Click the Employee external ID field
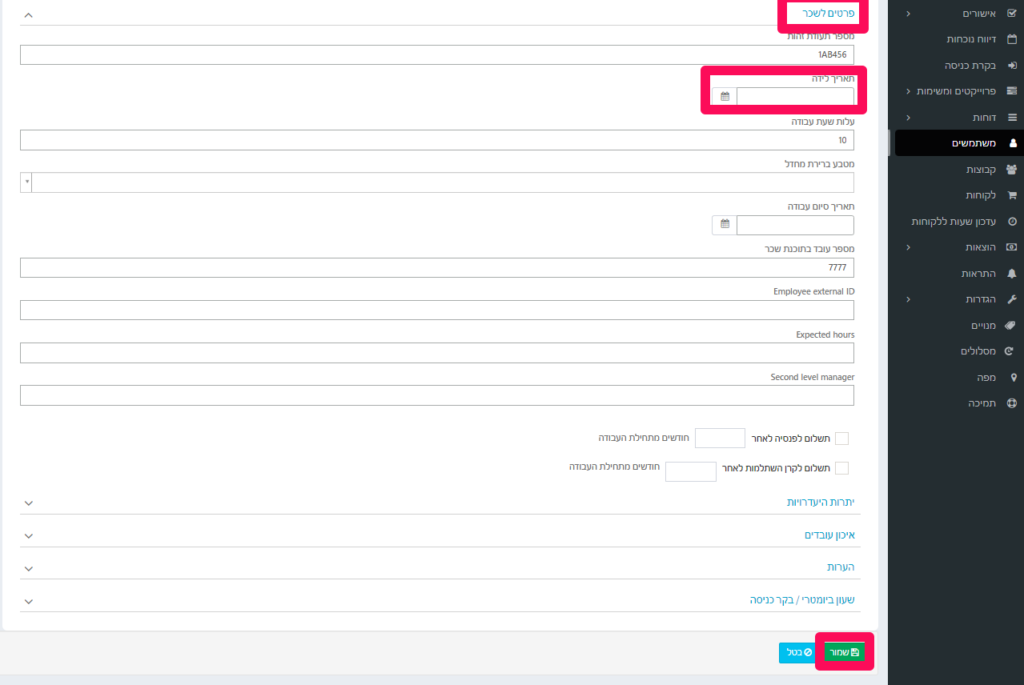The width and height of the screenshot is (1024, 685). tap(437, 310)
